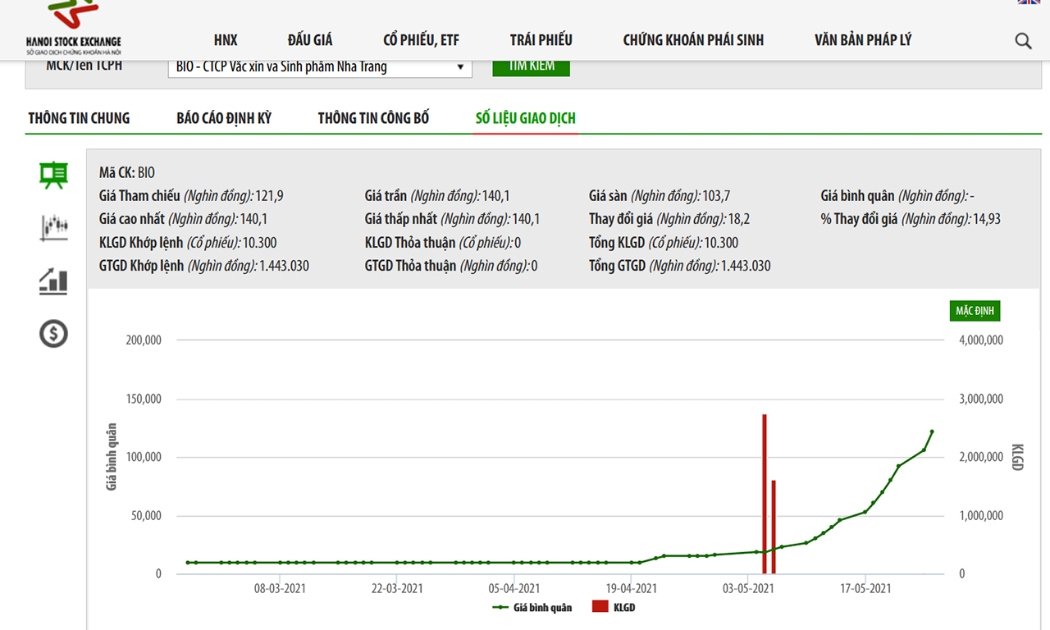Toggle the Giá bình quân legend series
Screen dimensions: 1050x630
pyautogui.click(x=532, y=607)
